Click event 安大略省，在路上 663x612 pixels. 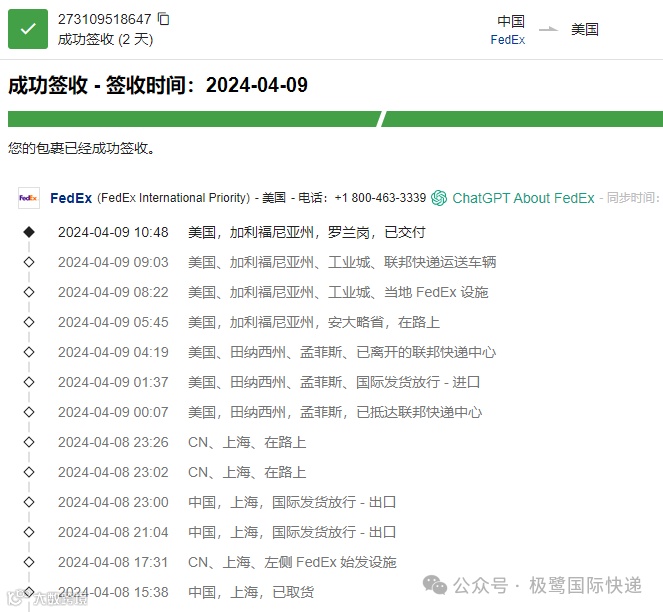coord(314,322)
